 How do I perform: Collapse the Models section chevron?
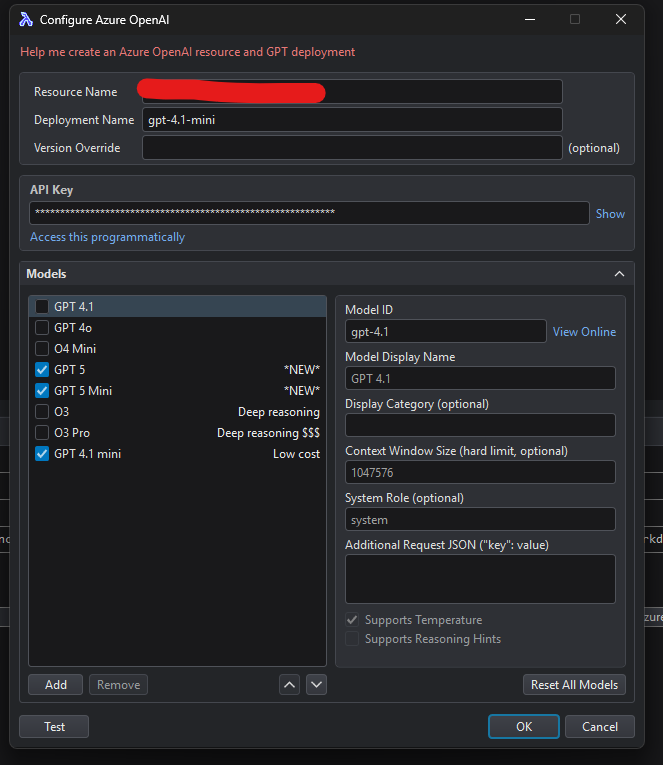[x=619, y=274]
